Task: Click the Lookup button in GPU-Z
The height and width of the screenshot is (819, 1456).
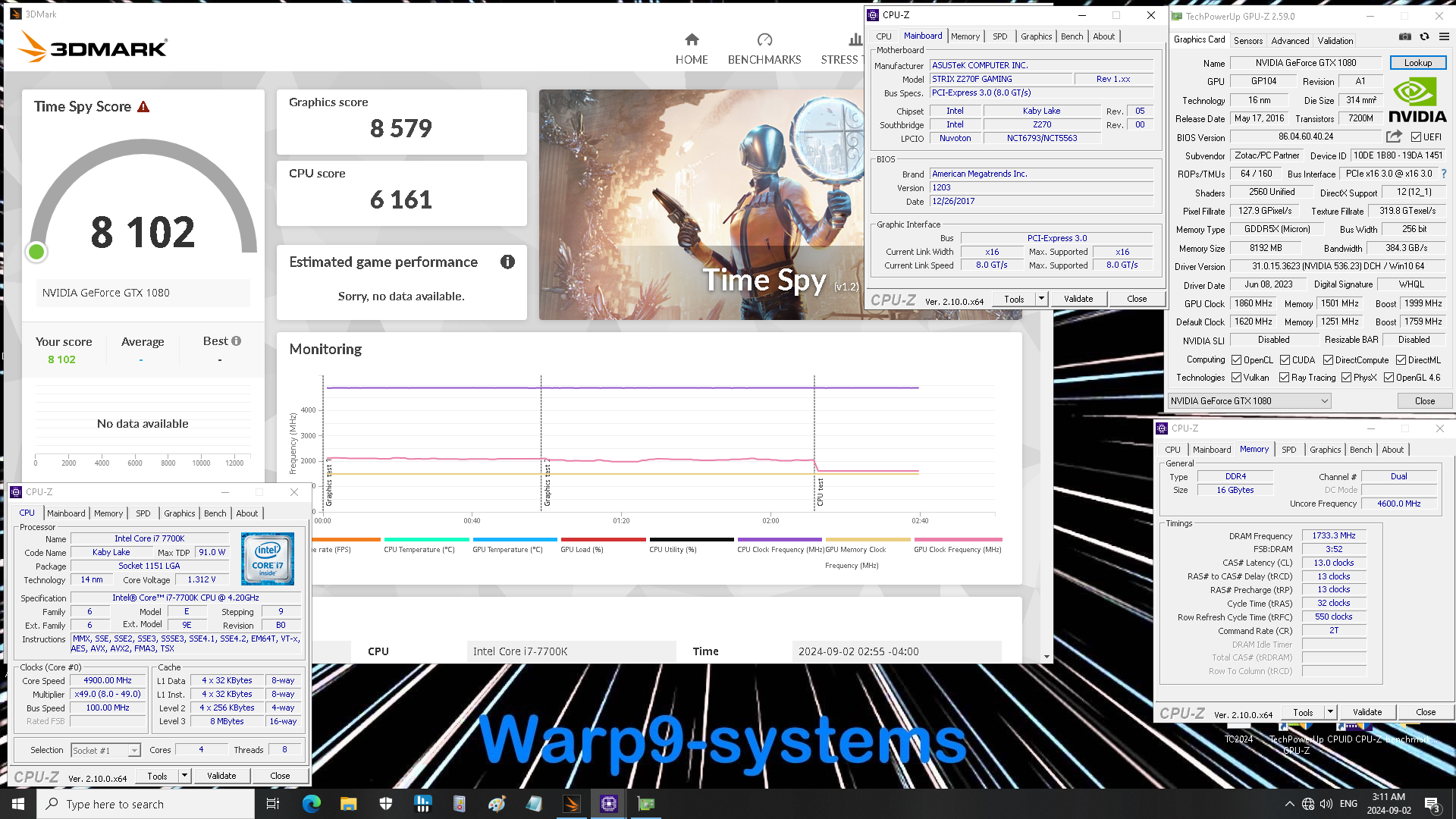Action: click(1417, 63)
